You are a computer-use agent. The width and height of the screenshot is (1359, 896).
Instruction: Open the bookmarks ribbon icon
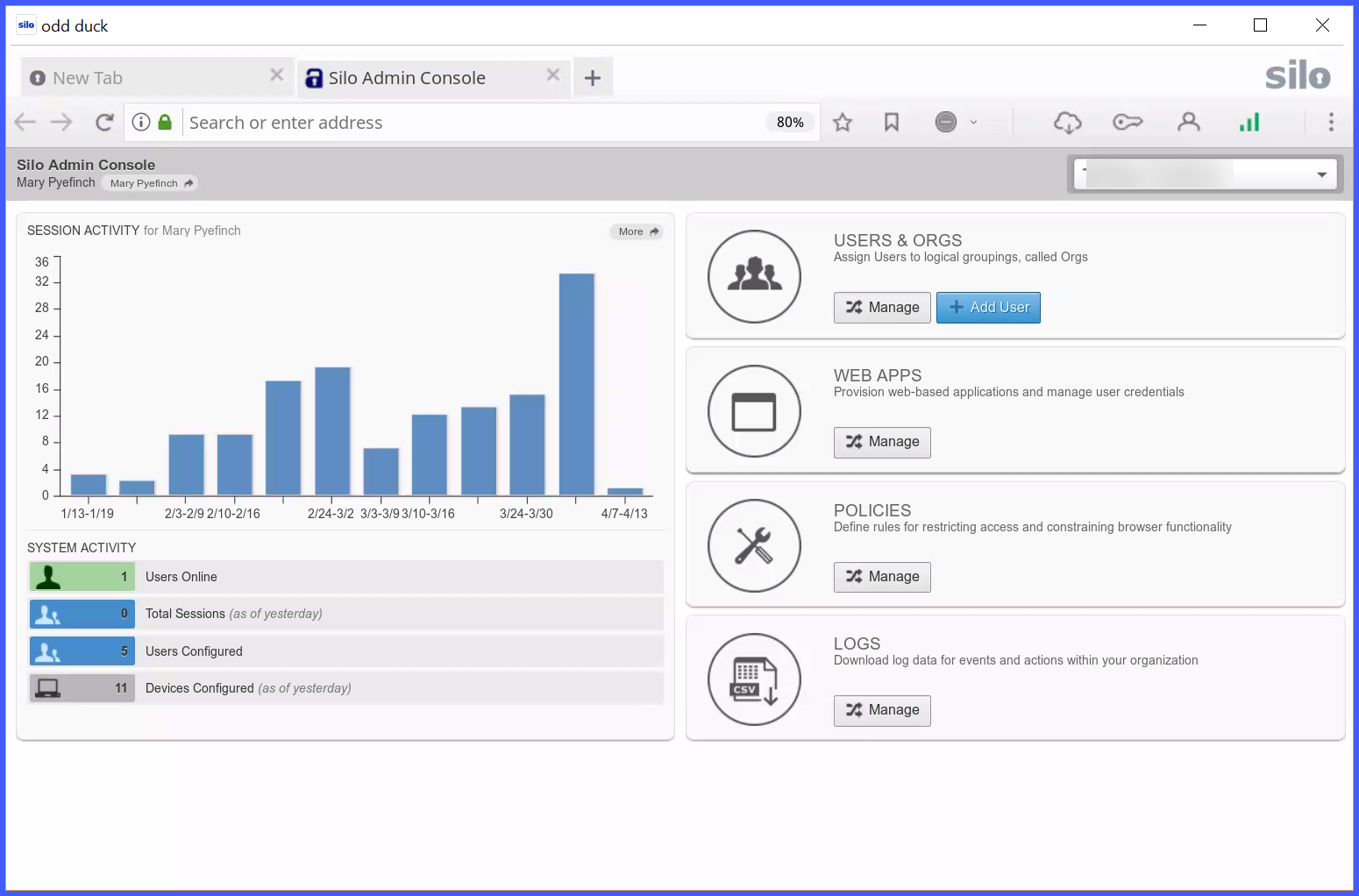pos(892,122)
